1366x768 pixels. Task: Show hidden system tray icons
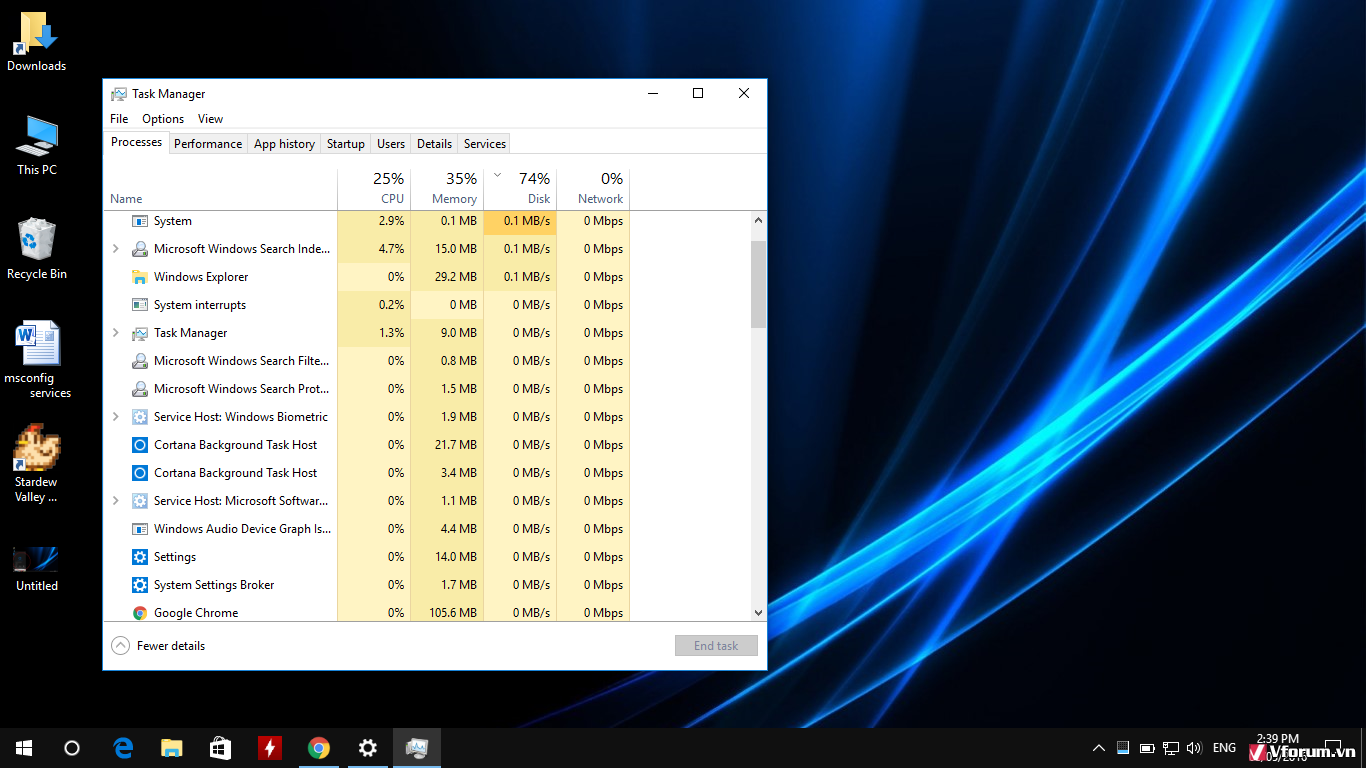pyautogui.click(x=1099, y=748)
